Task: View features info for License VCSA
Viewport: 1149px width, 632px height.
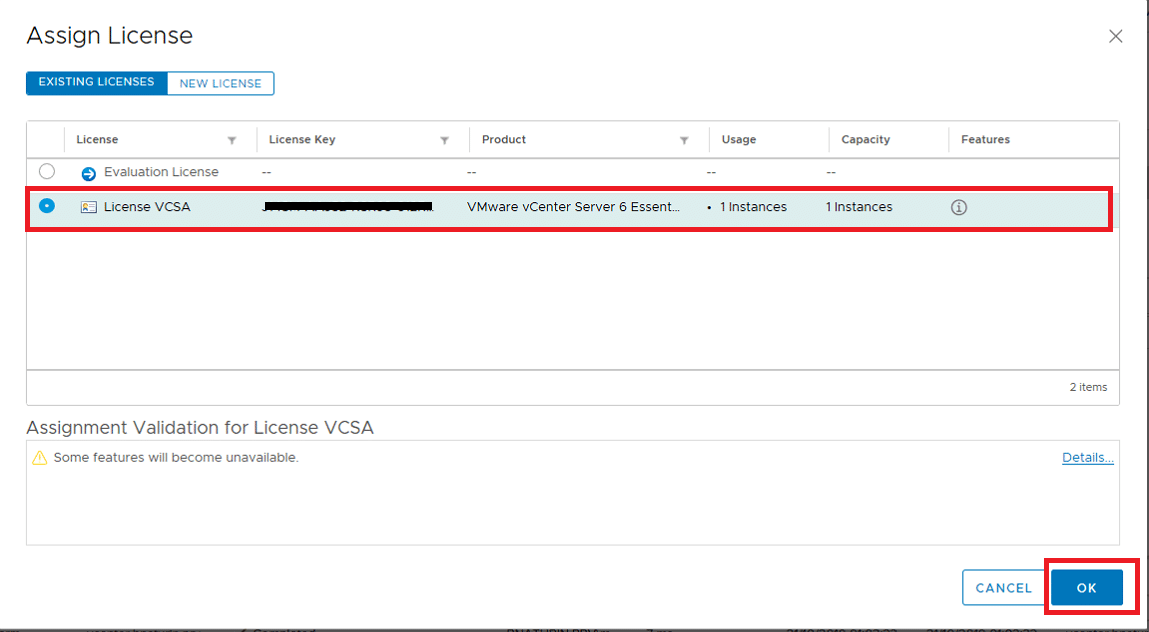Action: pos(958,207)
